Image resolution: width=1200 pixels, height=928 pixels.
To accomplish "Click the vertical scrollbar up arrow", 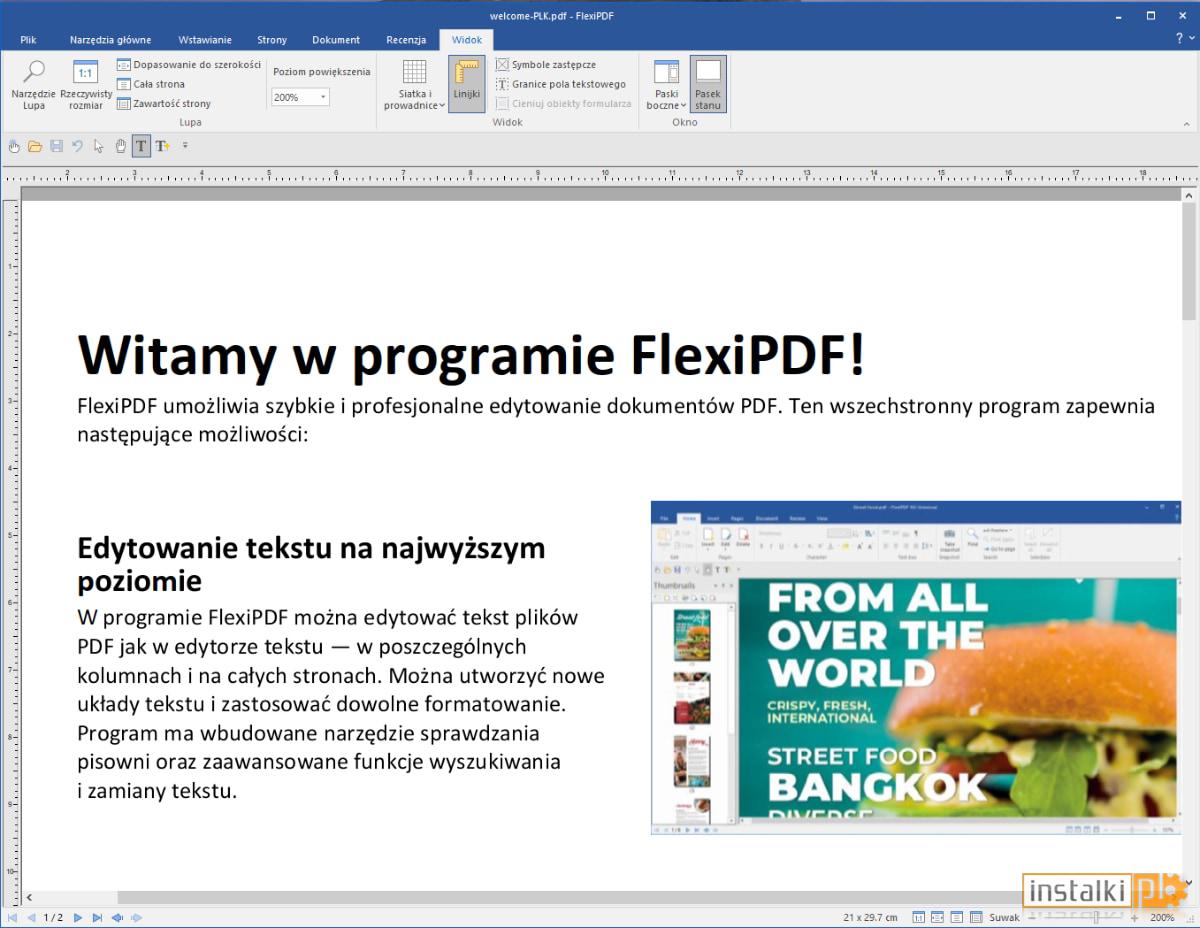I will point(1189,195).
